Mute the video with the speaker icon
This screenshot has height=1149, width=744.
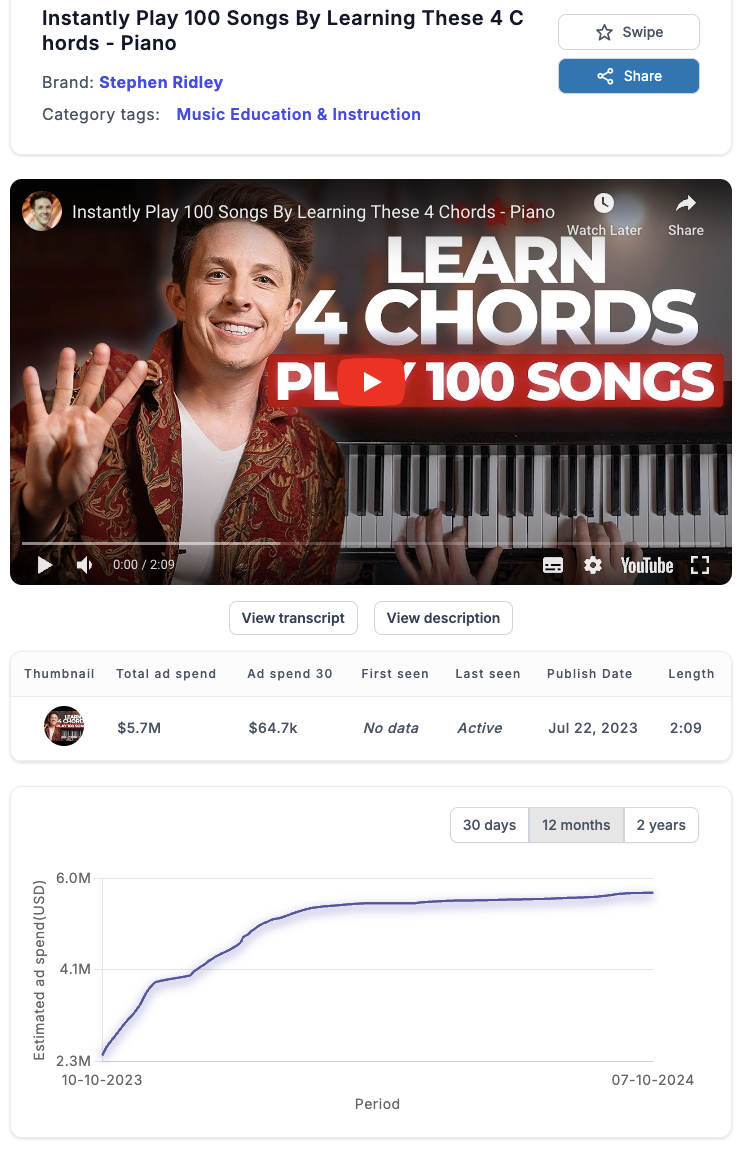point(85,564)
